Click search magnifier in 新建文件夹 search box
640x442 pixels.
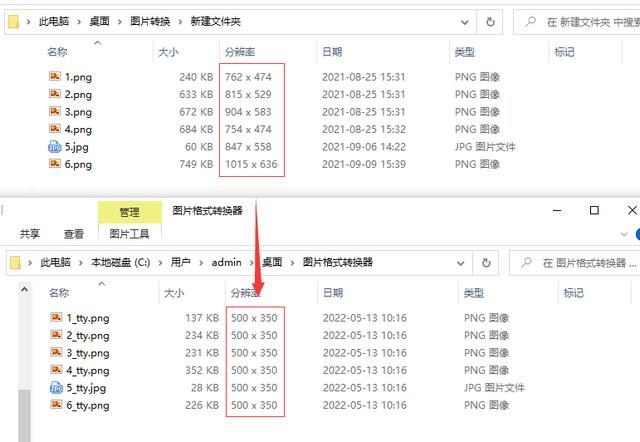point(530,21)
